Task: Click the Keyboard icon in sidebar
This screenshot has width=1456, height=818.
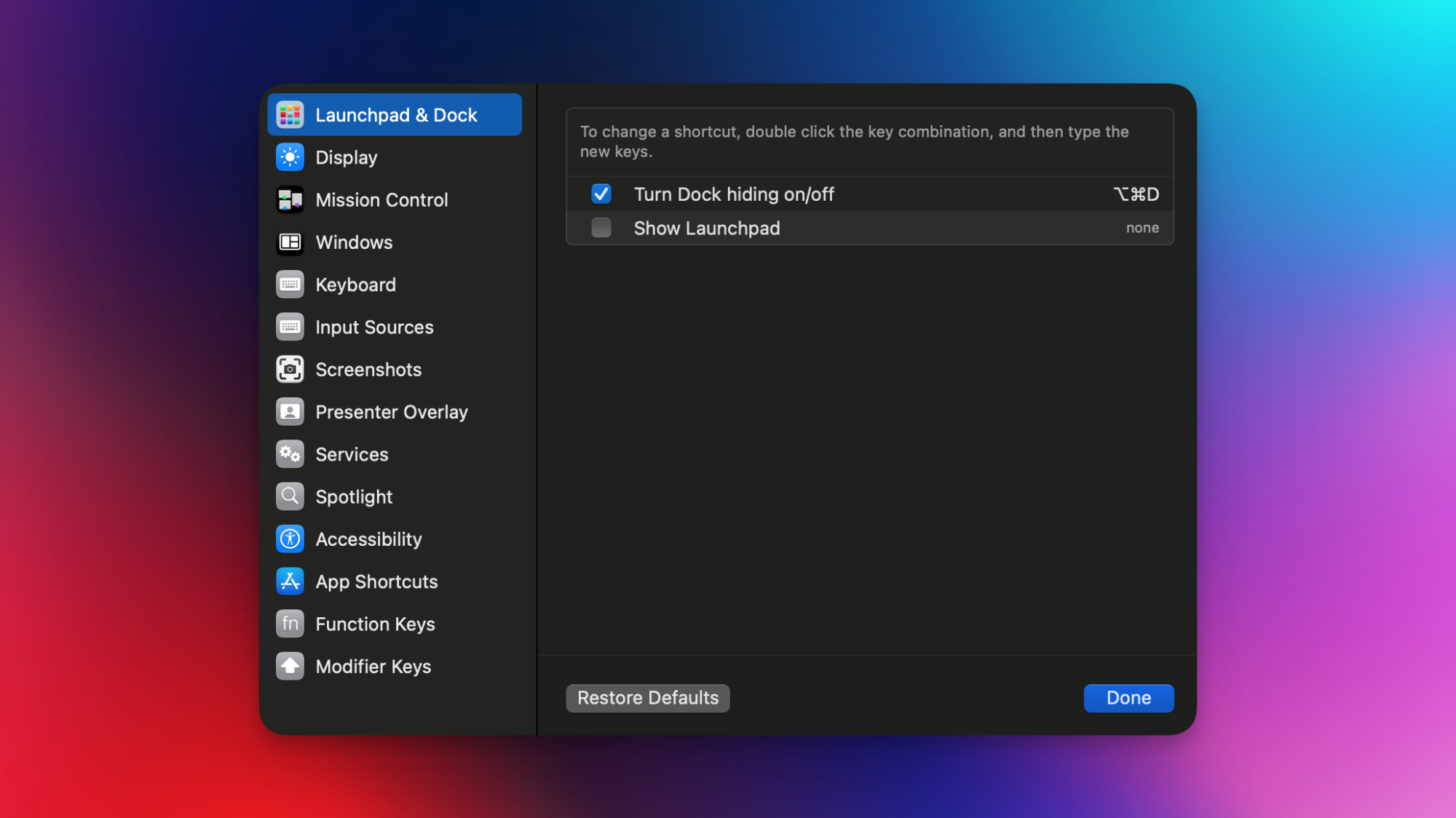Action: [x=290, y=285]
